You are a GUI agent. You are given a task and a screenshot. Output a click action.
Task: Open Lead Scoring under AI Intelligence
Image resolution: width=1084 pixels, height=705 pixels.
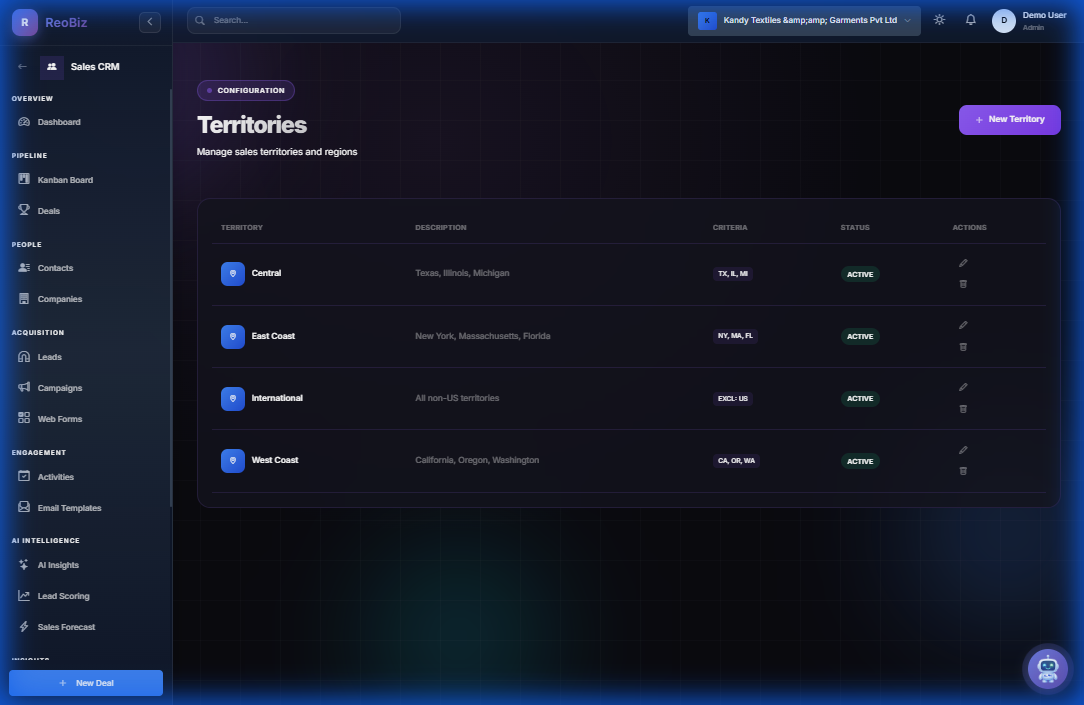62,595
